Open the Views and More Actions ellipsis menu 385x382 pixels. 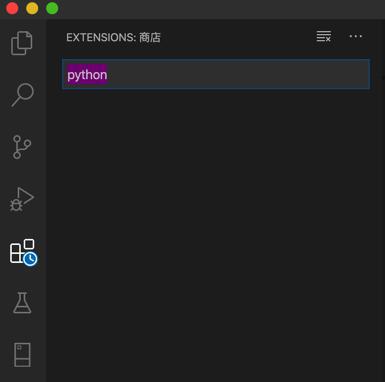point(356,36)
